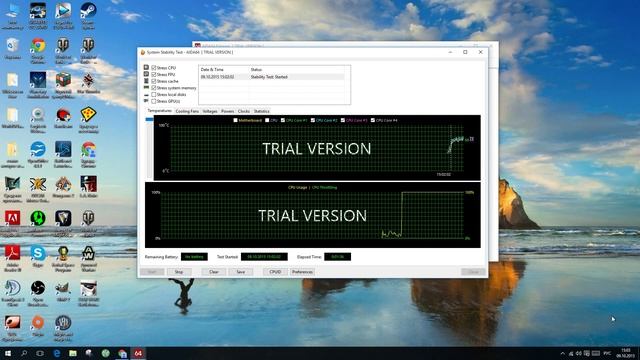Image resolution: width=640 pixels, height=360 pixels.
Task: Select the AIDA64 taskbar button
Action: click(x=138, y=353)
